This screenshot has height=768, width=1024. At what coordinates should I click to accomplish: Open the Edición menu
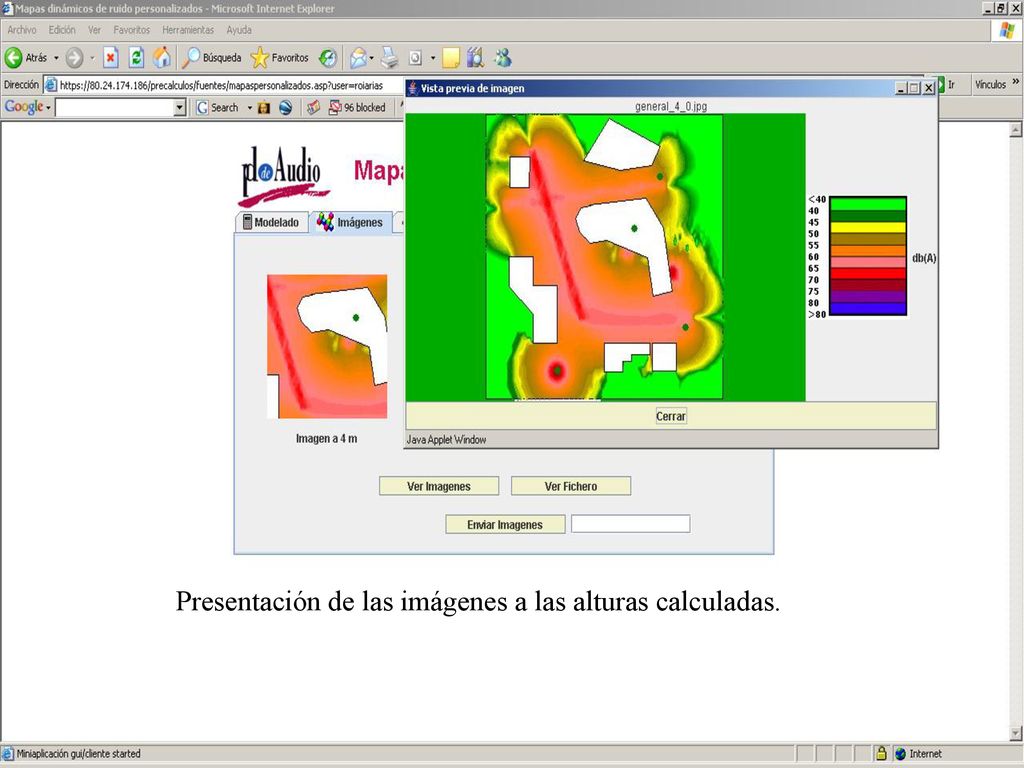62,30
